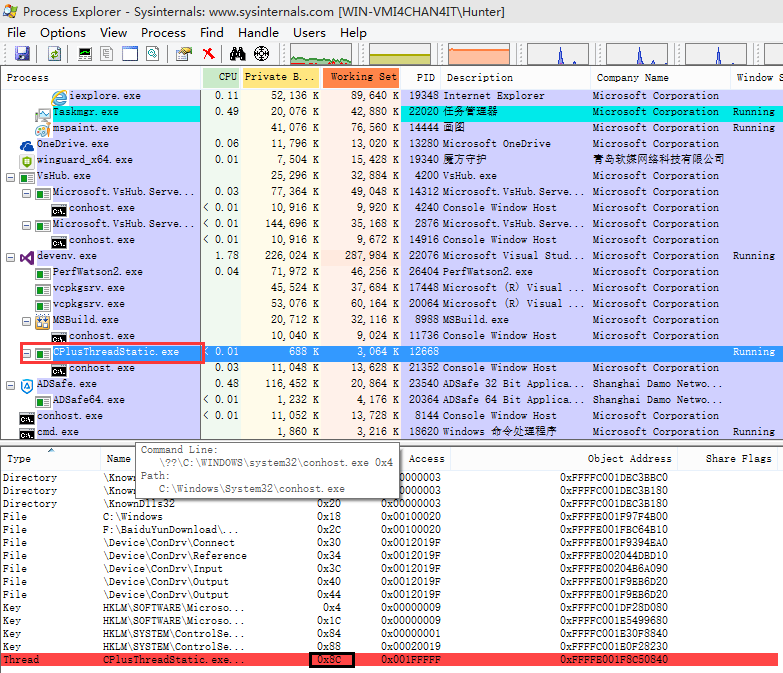The image size is (783, 673).
Task: Collapse the devenv.exe process tree
Action: click(10, 258)
